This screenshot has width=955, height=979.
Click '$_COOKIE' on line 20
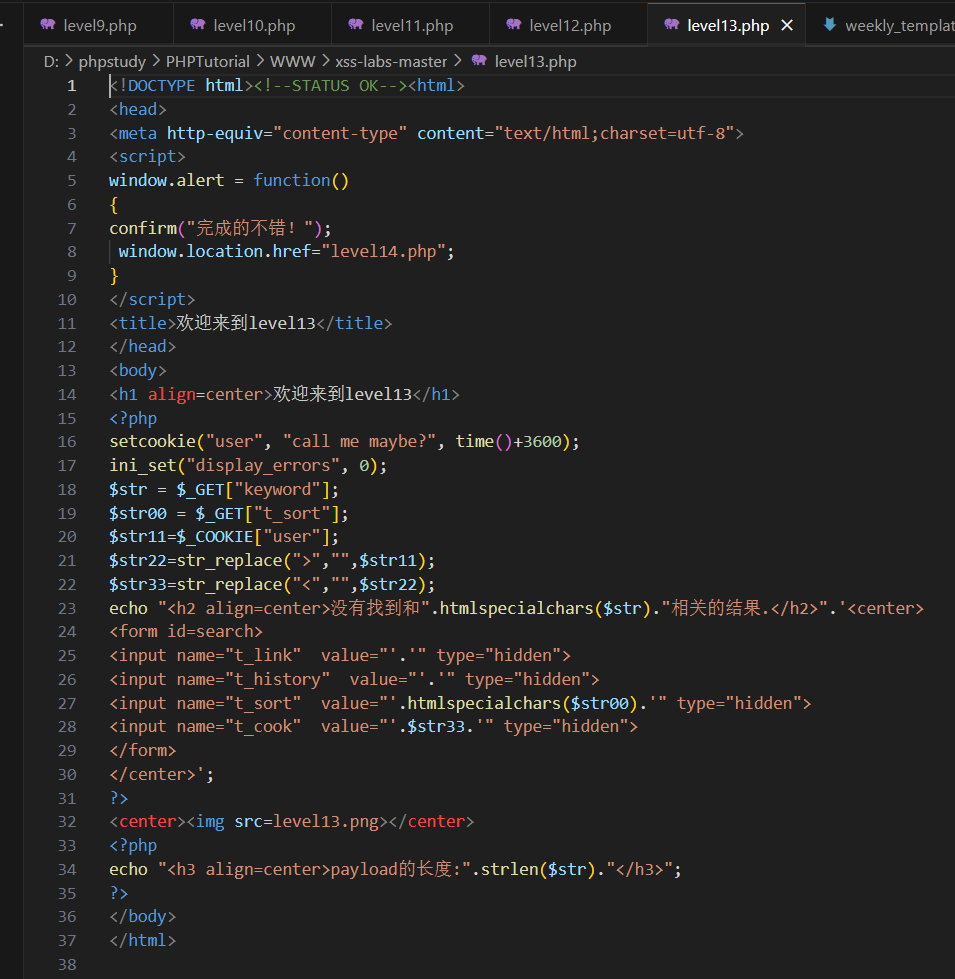pyautogui.click(x=214, y=537)
